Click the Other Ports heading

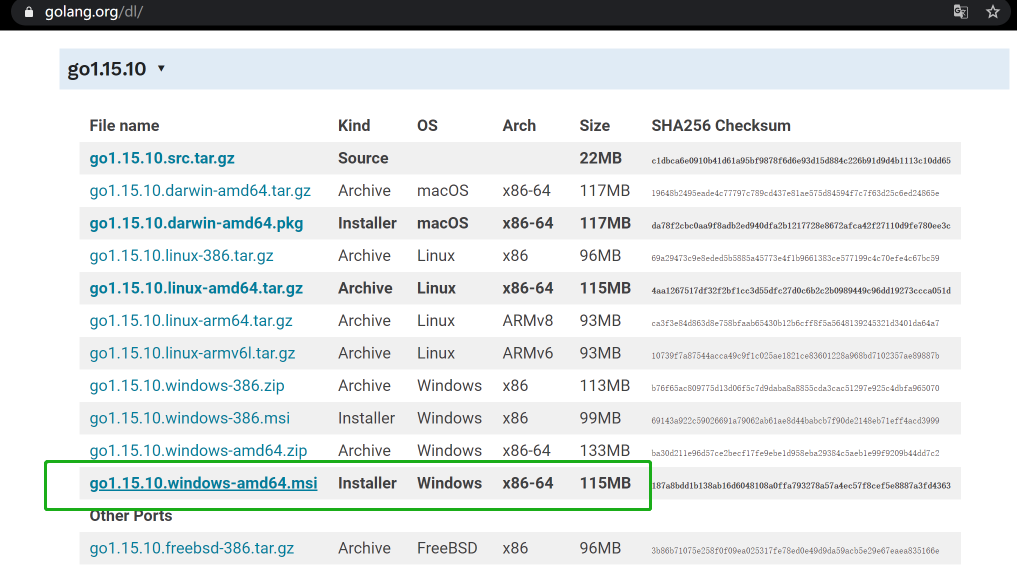point(130,516)
